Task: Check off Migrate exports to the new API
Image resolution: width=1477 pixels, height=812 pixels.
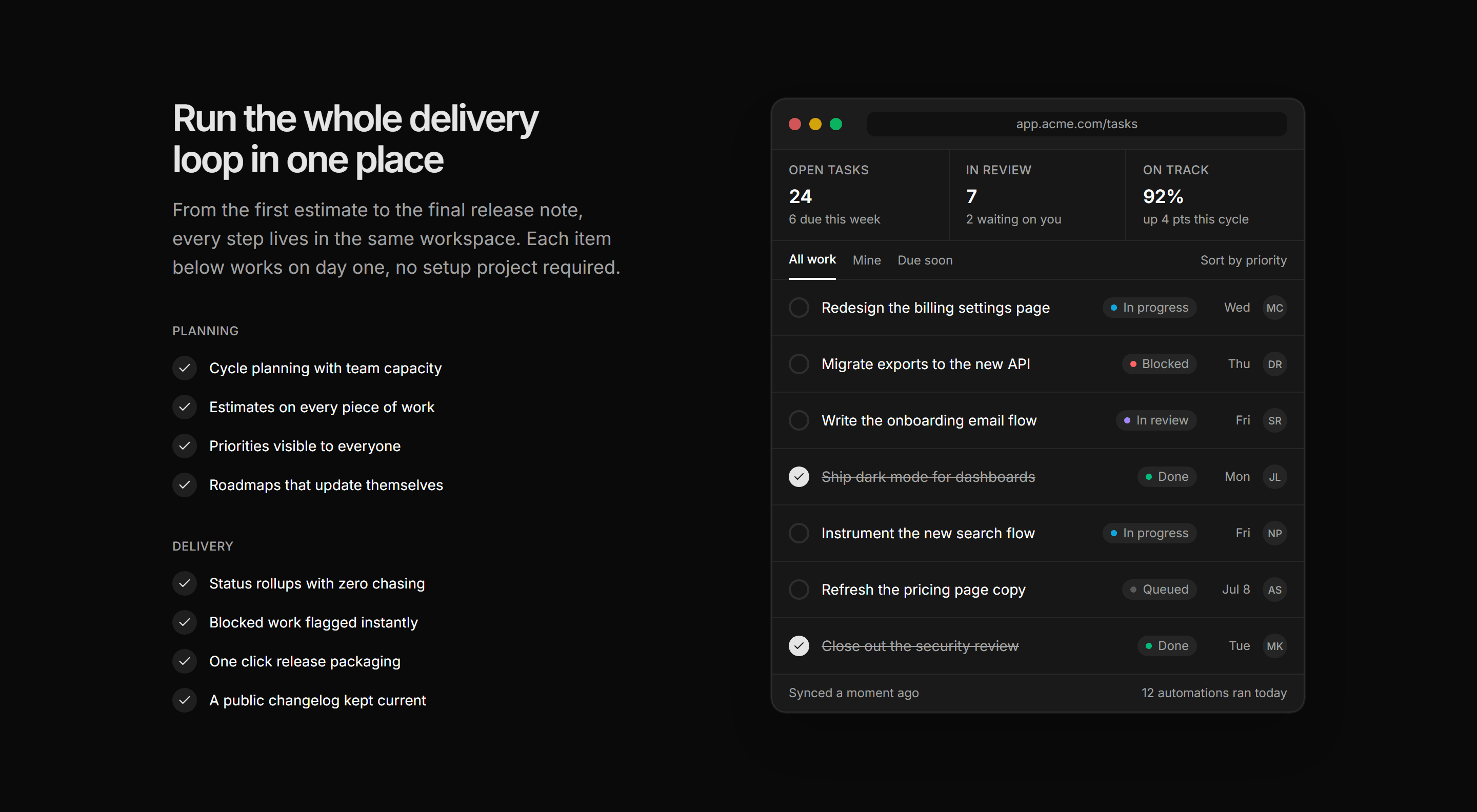Action: click(x=799, y=364)
